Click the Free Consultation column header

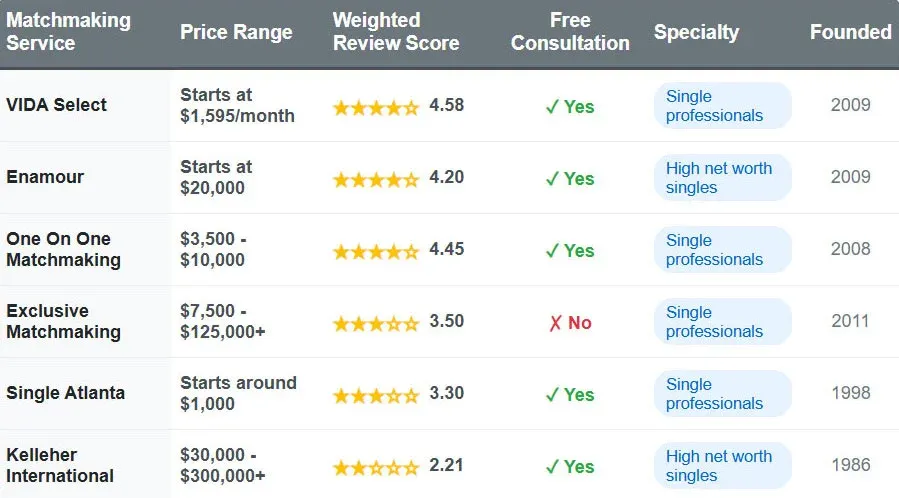[x=570, y=32]
